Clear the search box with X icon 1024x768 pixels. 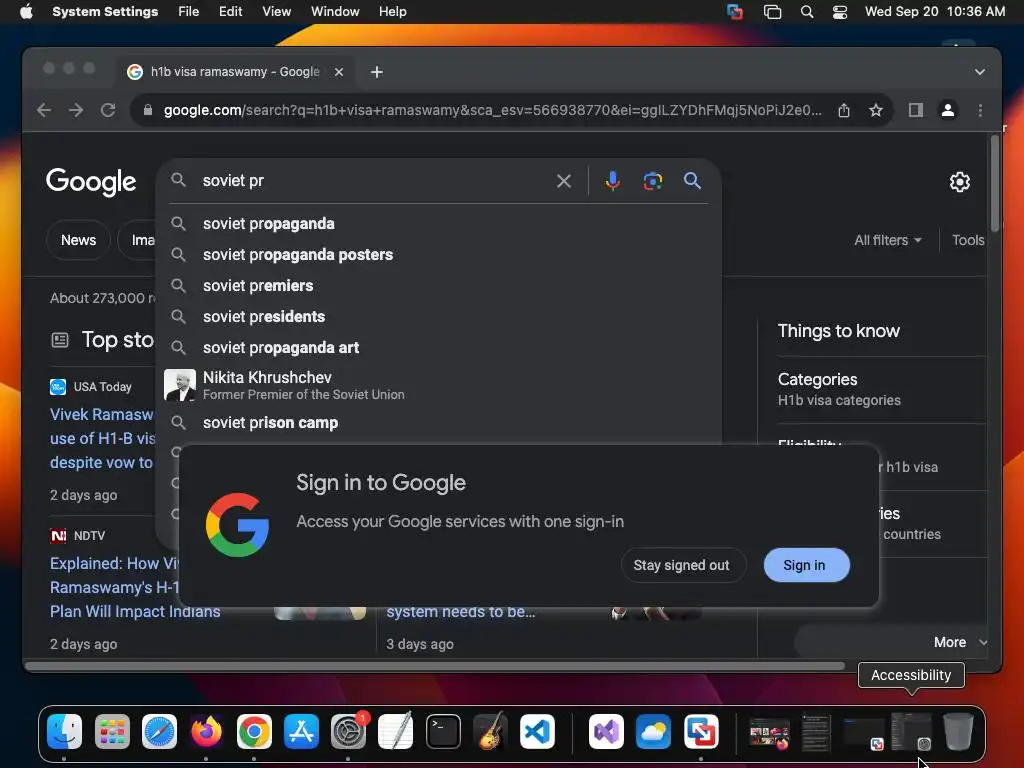564,181
